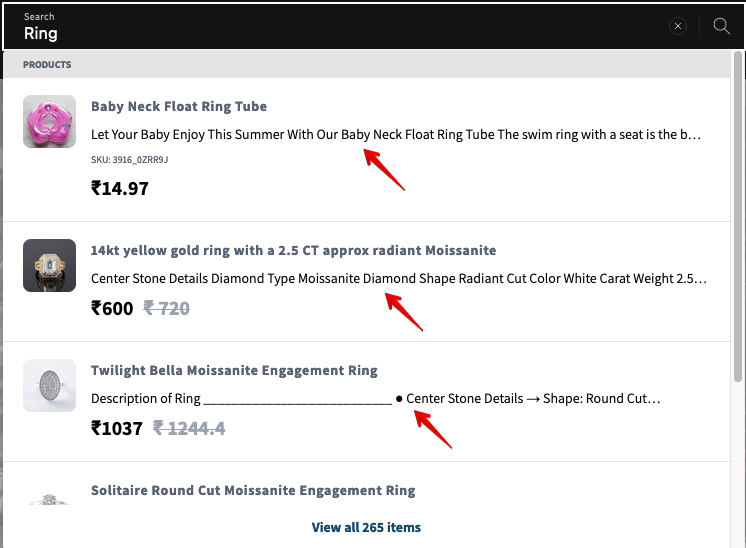Click Twilight Bella ring thumbnail image

point(49,385)
